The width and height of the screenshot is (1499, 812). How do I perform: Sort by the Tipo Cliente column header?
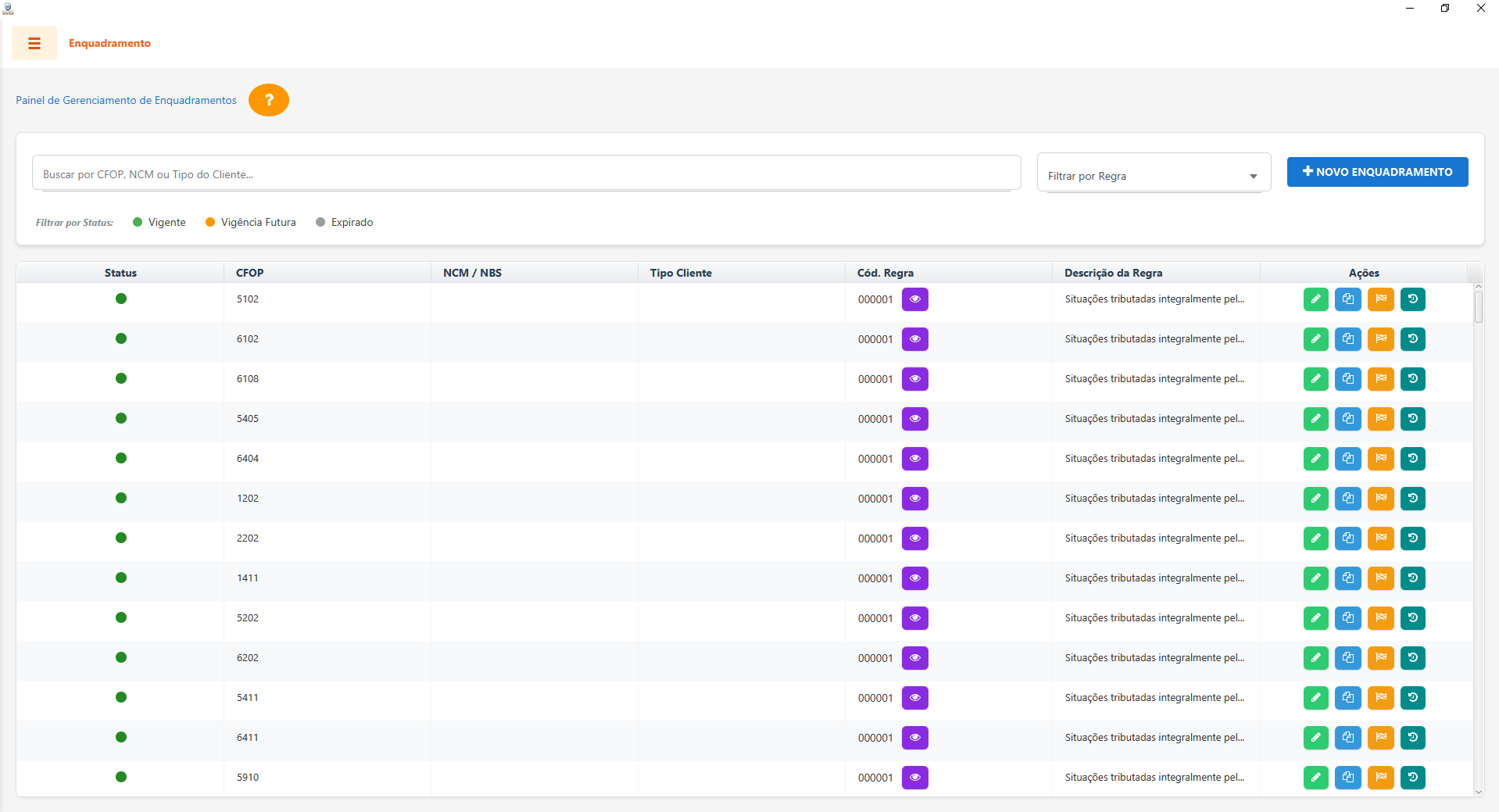[742, 273]
